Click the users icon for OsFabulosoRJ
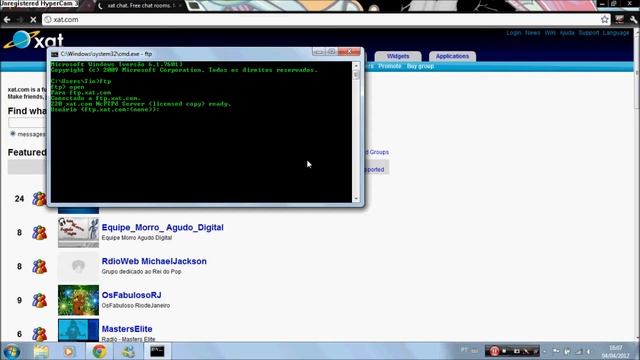Image resolution: width=640 pixels, height=360 pixels. click(40, 300)
